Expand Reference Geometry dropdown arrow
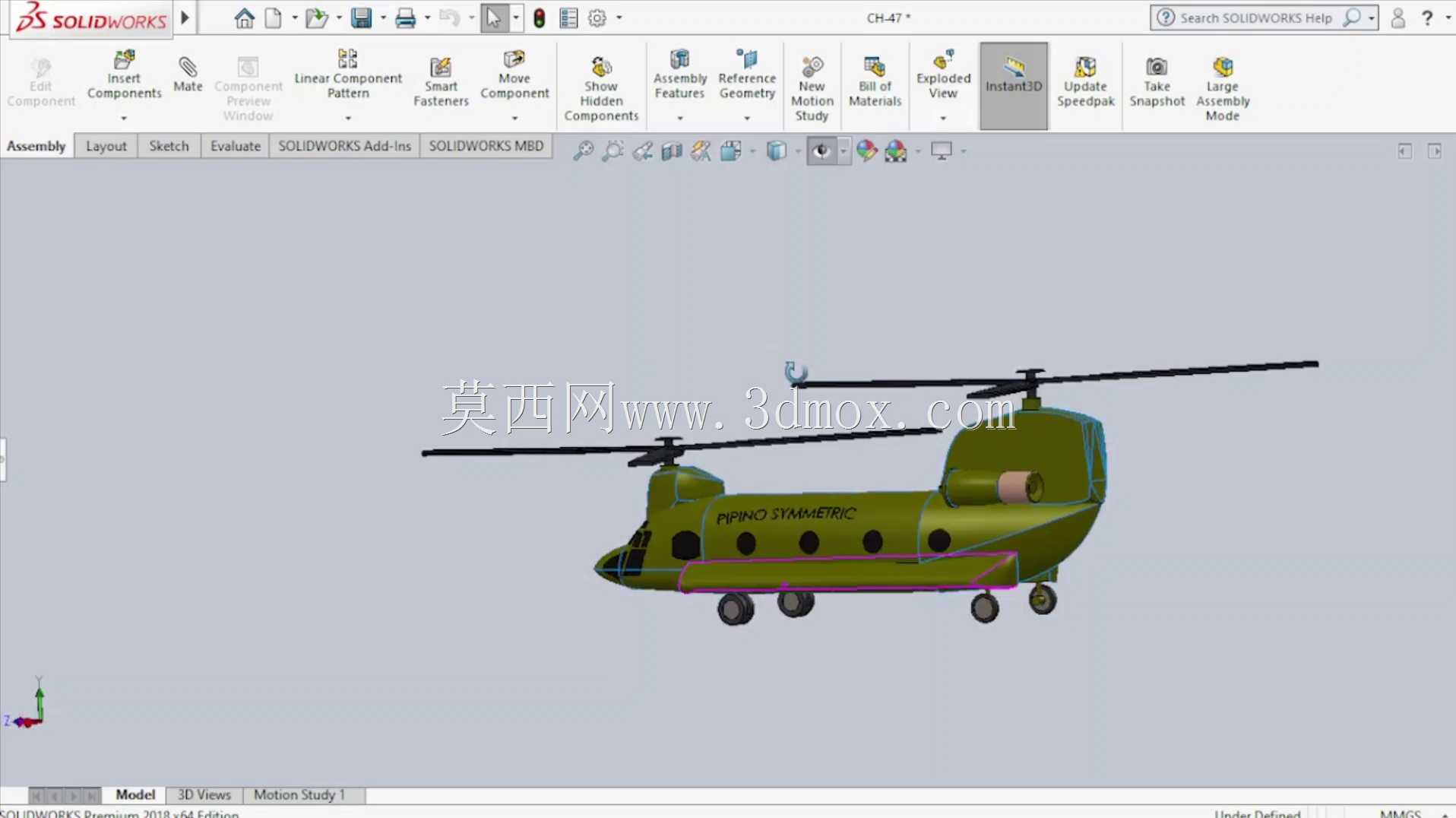1456x818 pixels. pos(747,118)
